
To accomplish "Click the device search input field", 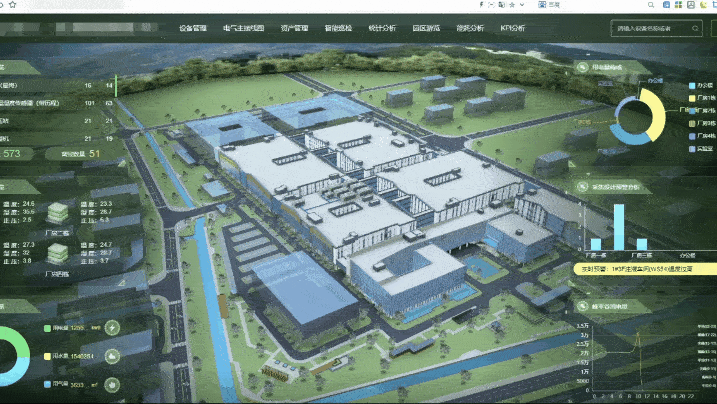I will pyautogui.click(x=657, y=28).
